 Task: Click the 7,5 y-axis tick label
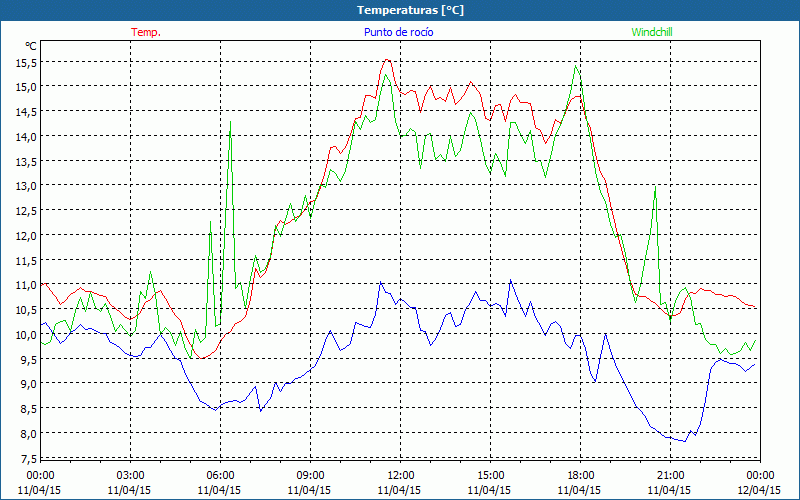pyautogui.click(x=29, y=458)
